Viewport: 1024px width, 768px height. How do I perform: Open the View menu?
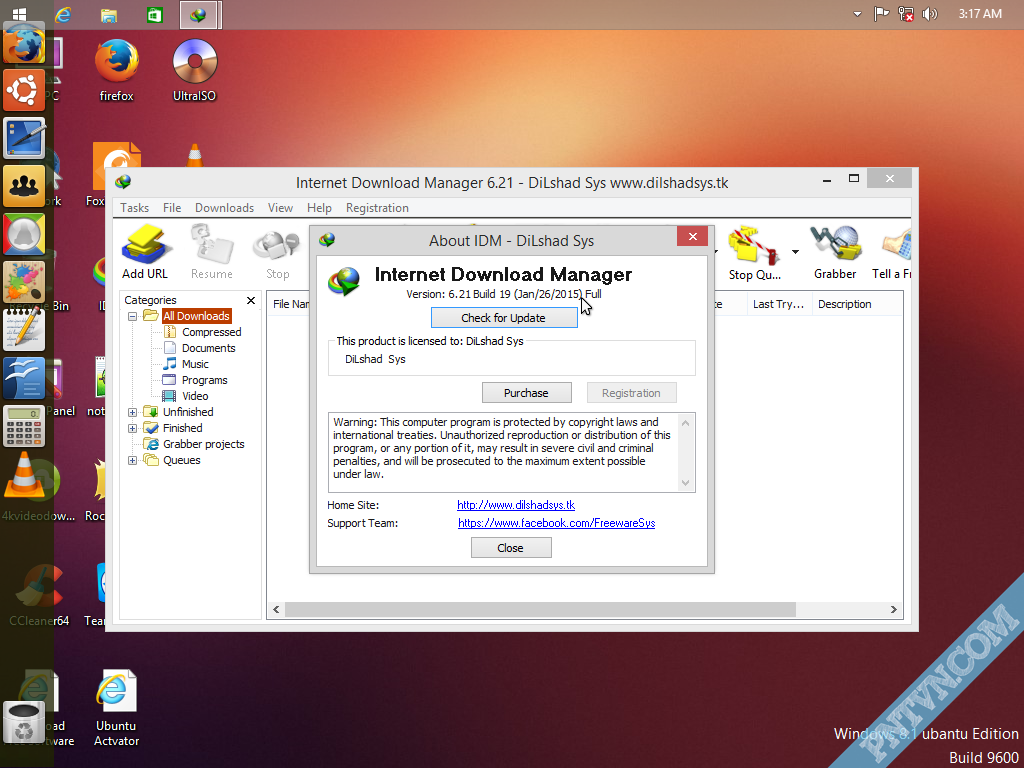tap(280, 208)
